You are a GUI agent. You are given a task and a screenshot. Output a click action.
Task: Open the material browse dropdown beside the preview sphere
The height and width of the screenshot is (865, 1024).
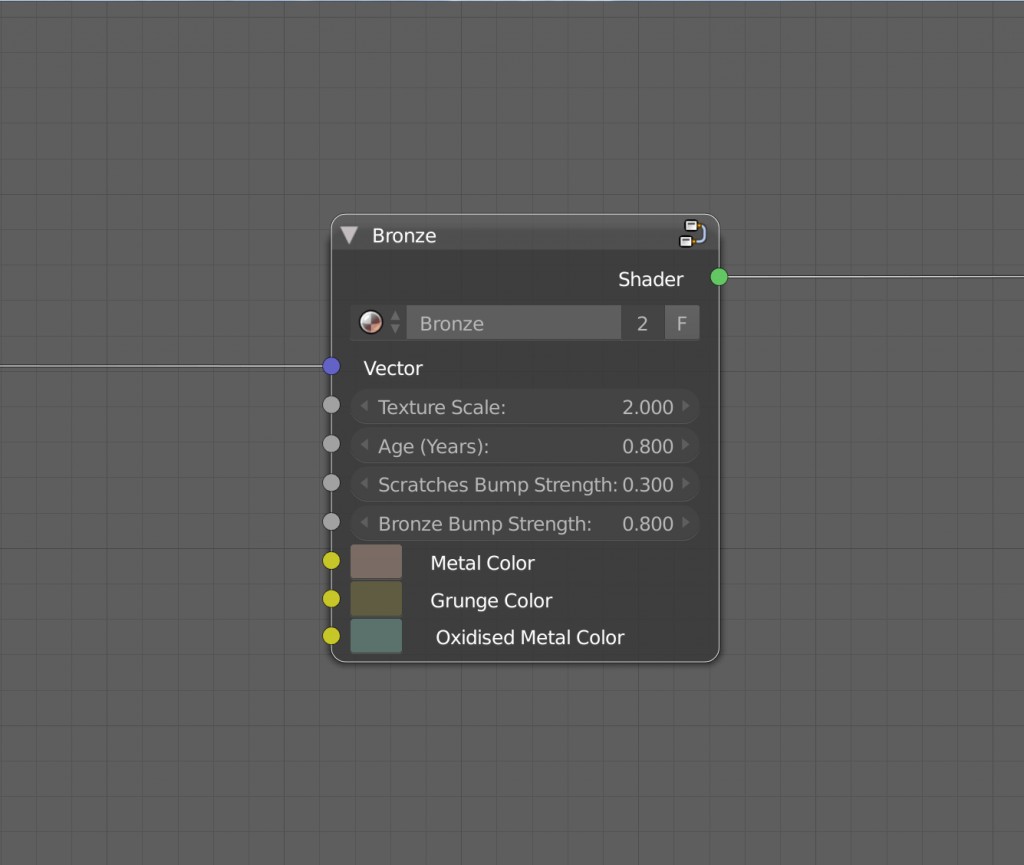pos(395,322)
